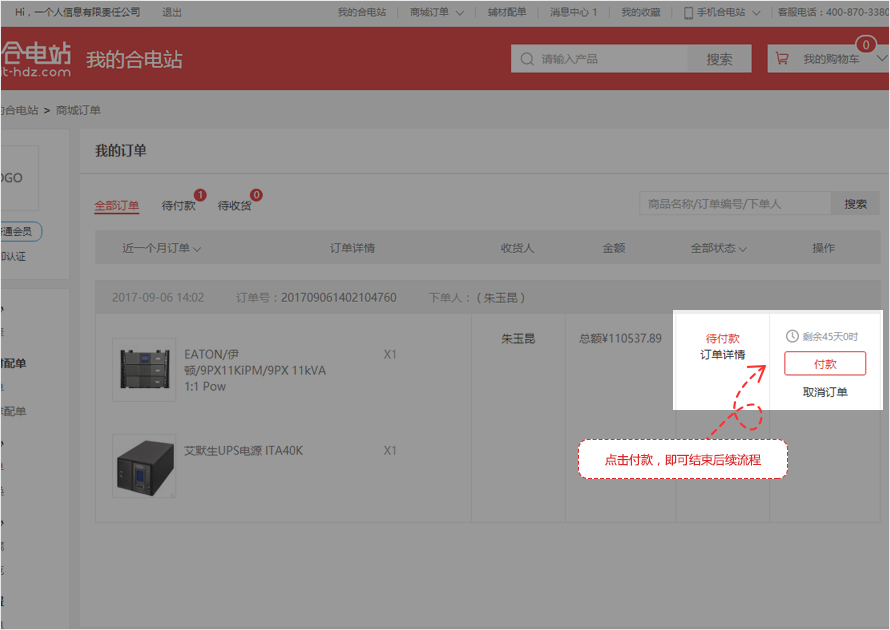Click the 艾默生UPS电源 product thumbnail
890x630 pixels.
(144, 466)
